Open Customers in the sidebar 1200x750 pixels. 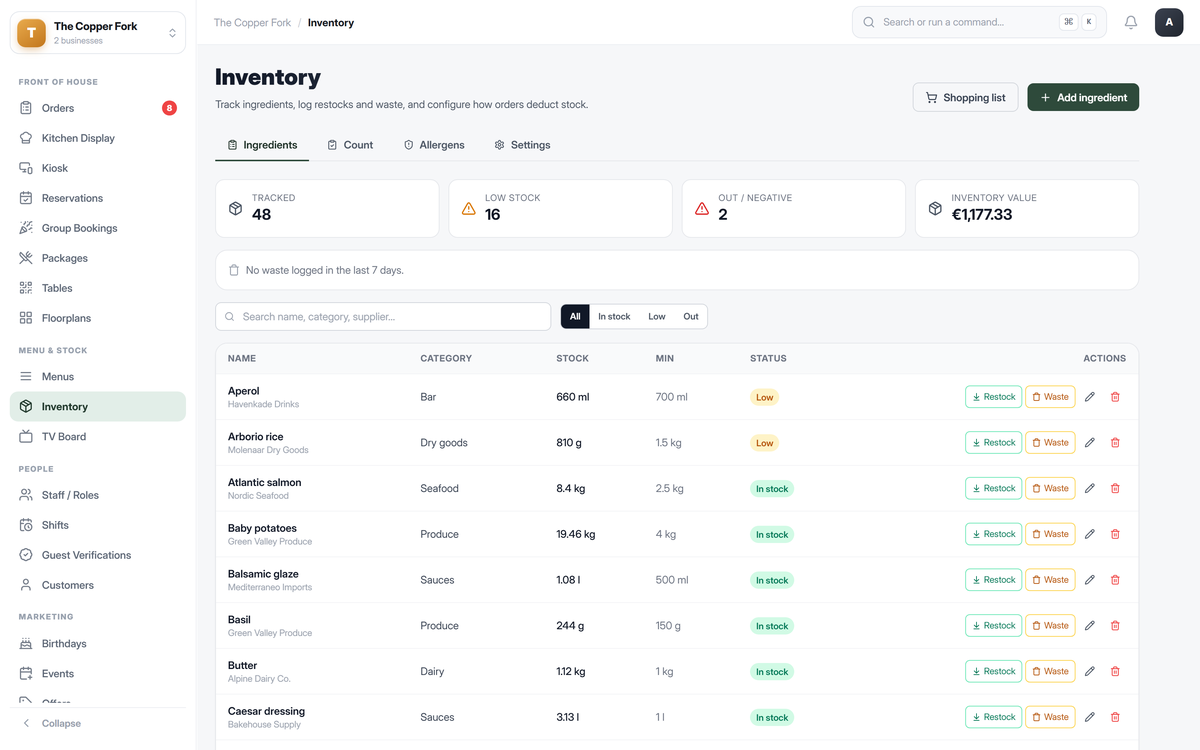click(x=98, y=585)
